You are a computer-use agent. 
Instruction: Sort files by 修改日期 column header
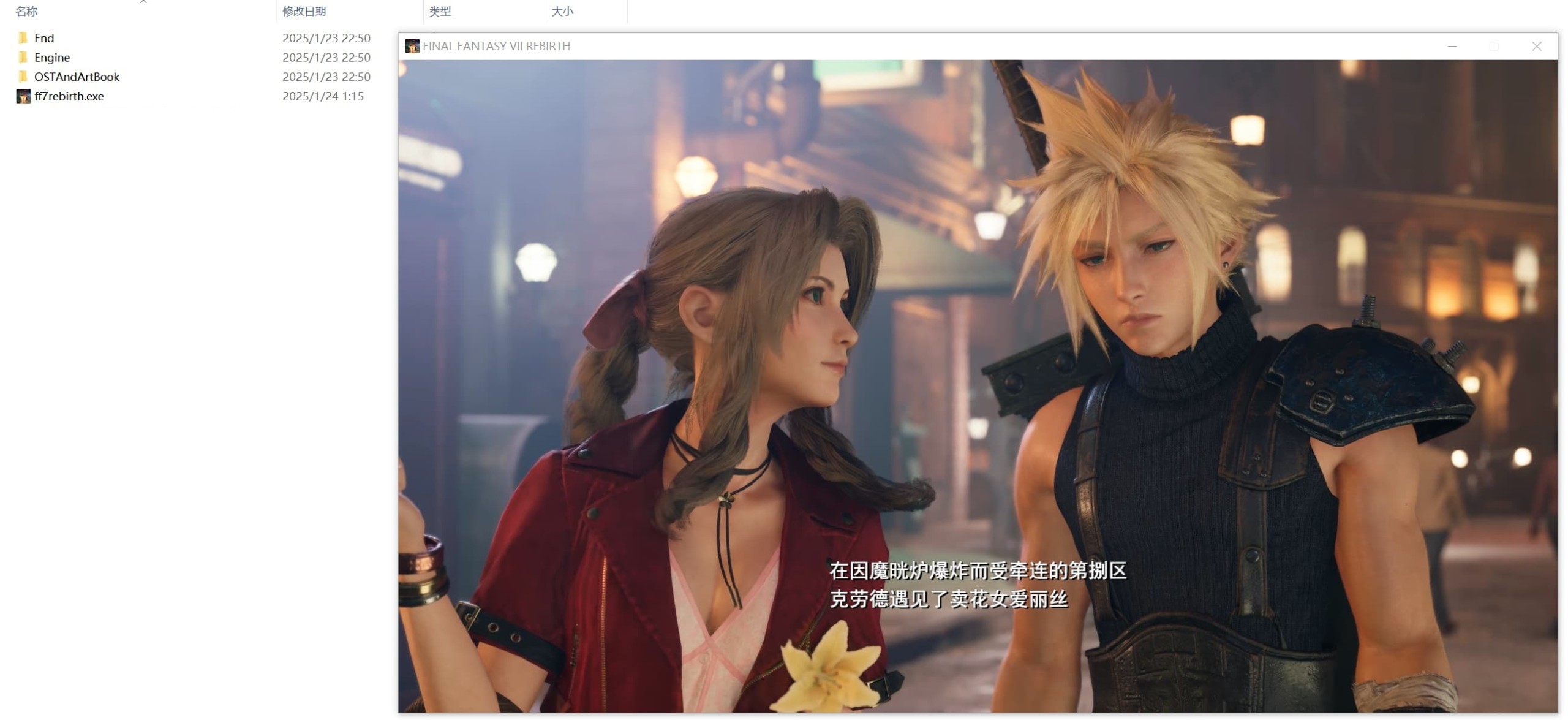pos(304,11)
